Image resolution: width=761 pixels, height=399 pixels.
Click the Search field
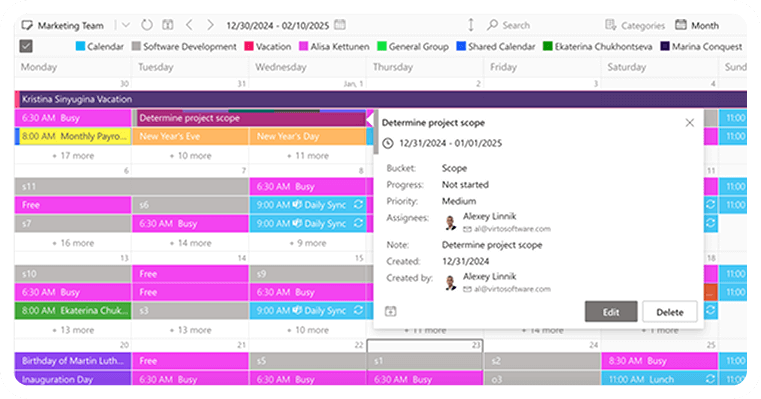516,25
